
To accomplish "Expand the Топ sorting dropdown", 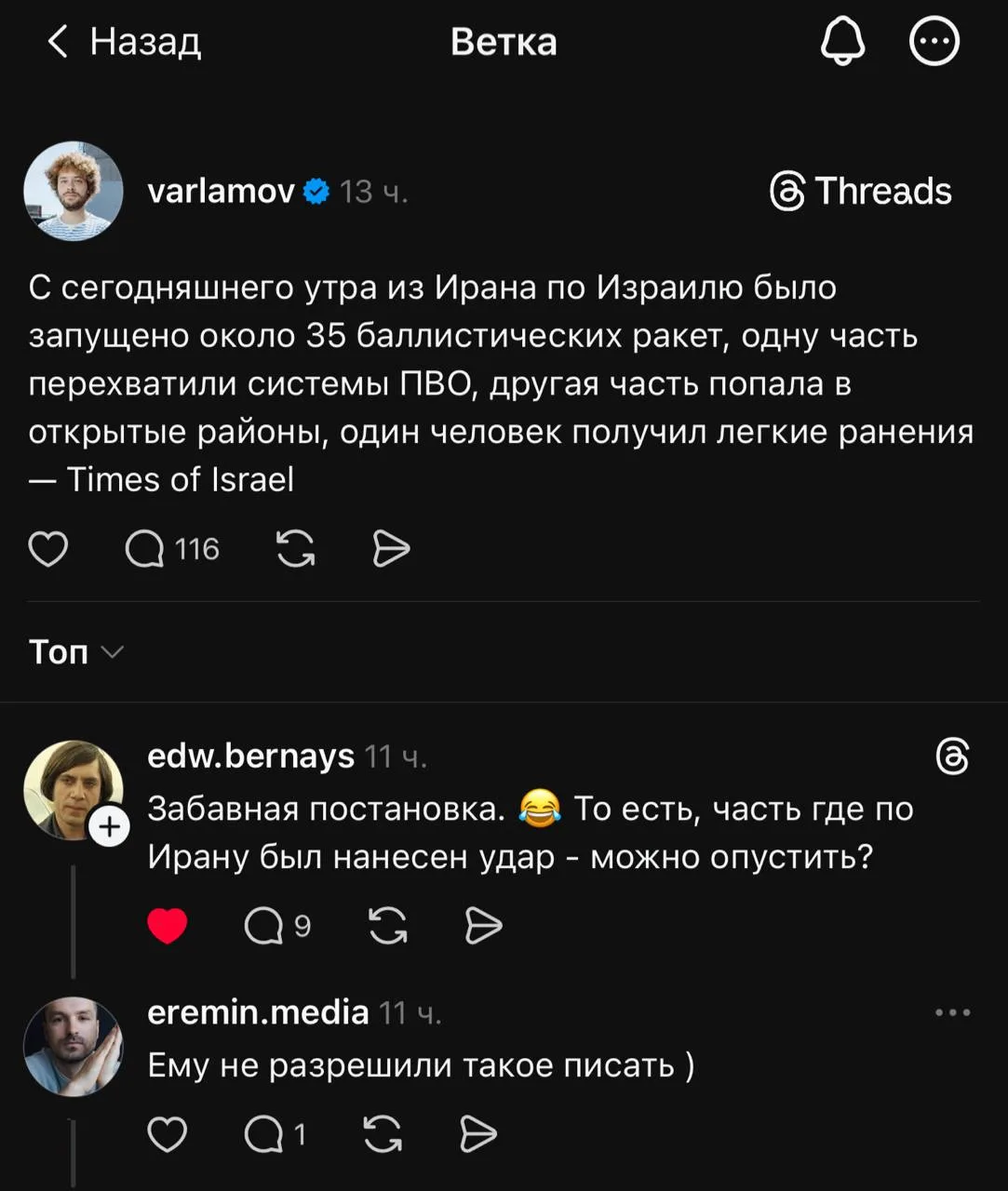I will point(75,652).
